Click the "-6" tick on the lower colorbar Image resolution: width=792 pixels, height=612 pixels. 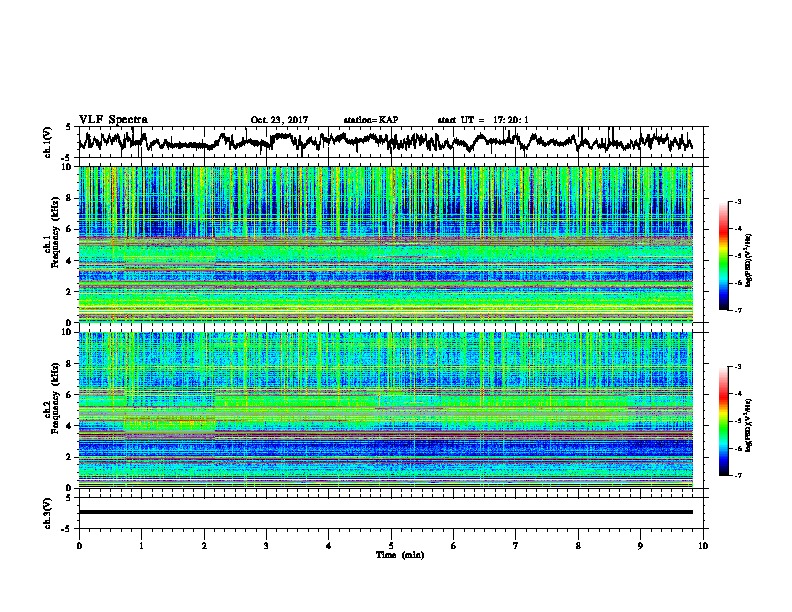[x=737, y=448]
